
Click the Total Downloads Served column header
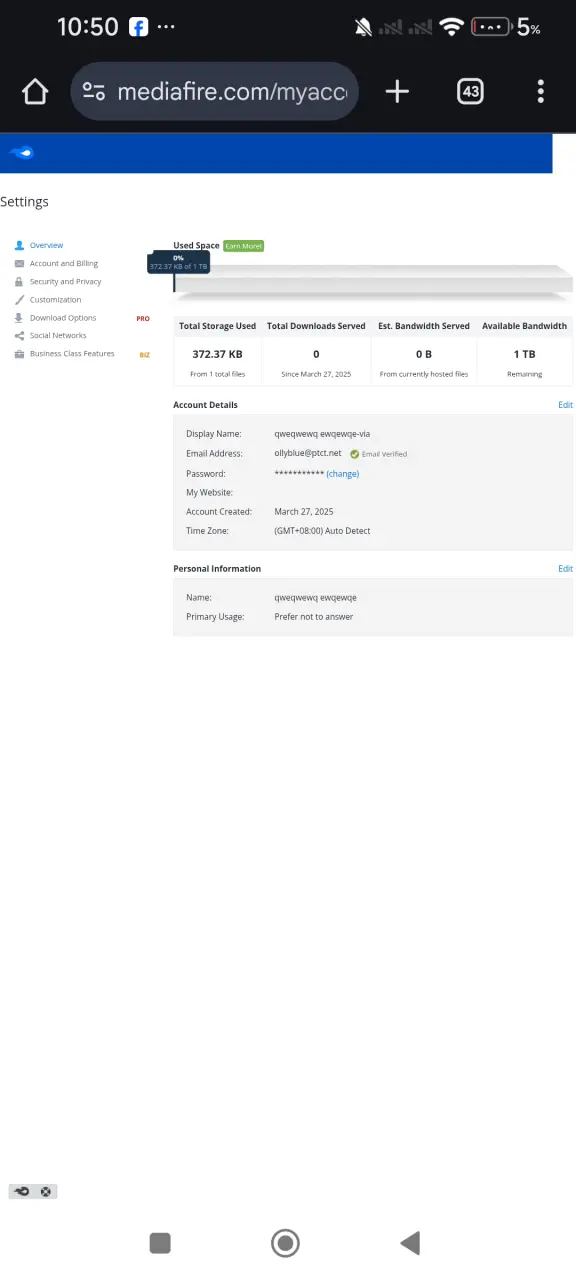pos(316,326)
